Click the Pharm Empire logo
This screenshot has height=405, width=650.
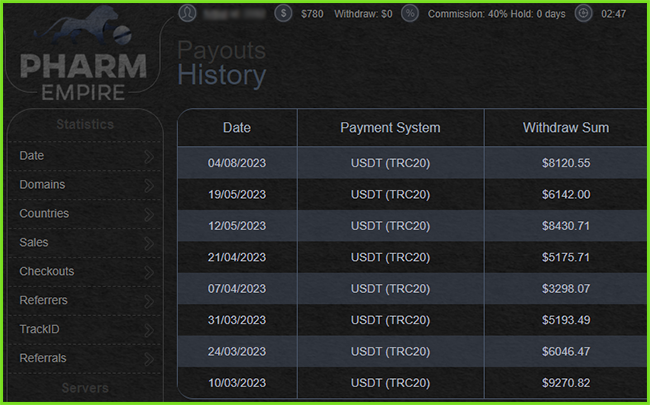click(x=84, y=62)
